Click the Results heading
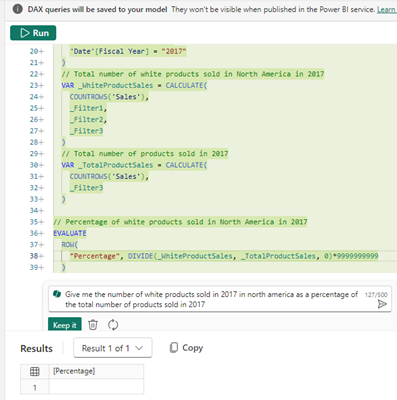Image resolution: width=397 pixels, height=400 pixels. point(36,349)
